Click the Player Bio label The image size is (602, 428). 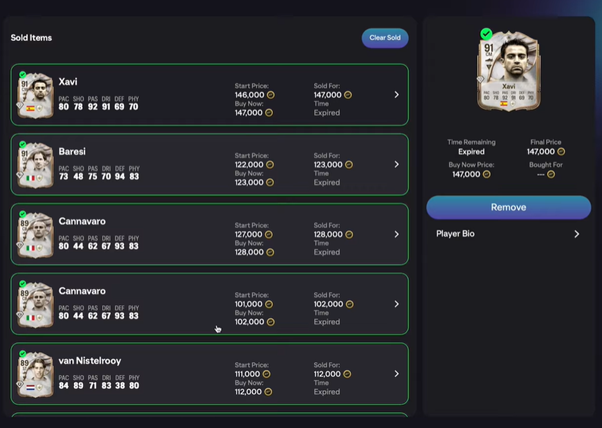point(455,234)
